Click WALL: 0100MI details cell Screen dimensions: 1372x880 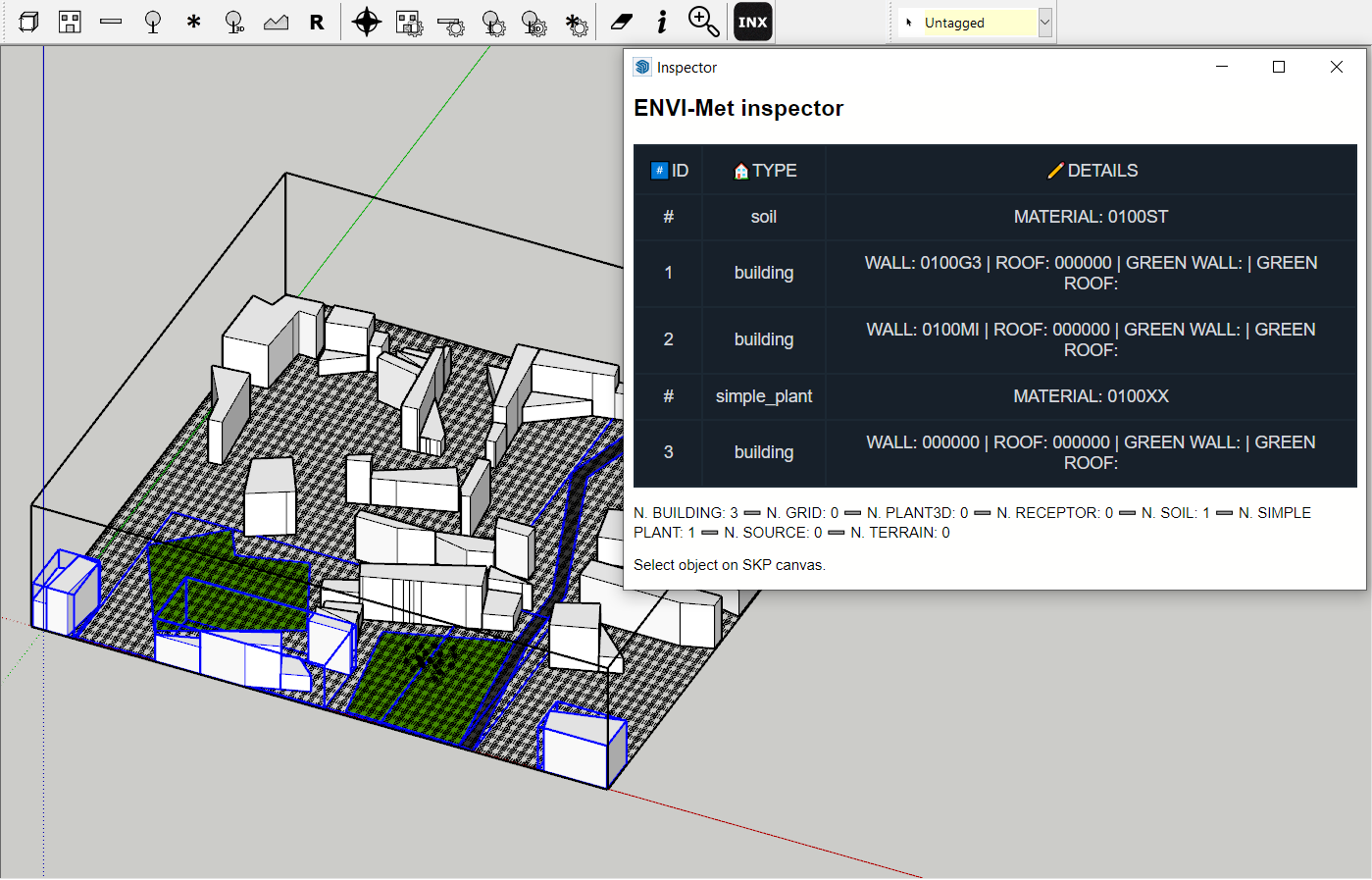(1092, 339)
